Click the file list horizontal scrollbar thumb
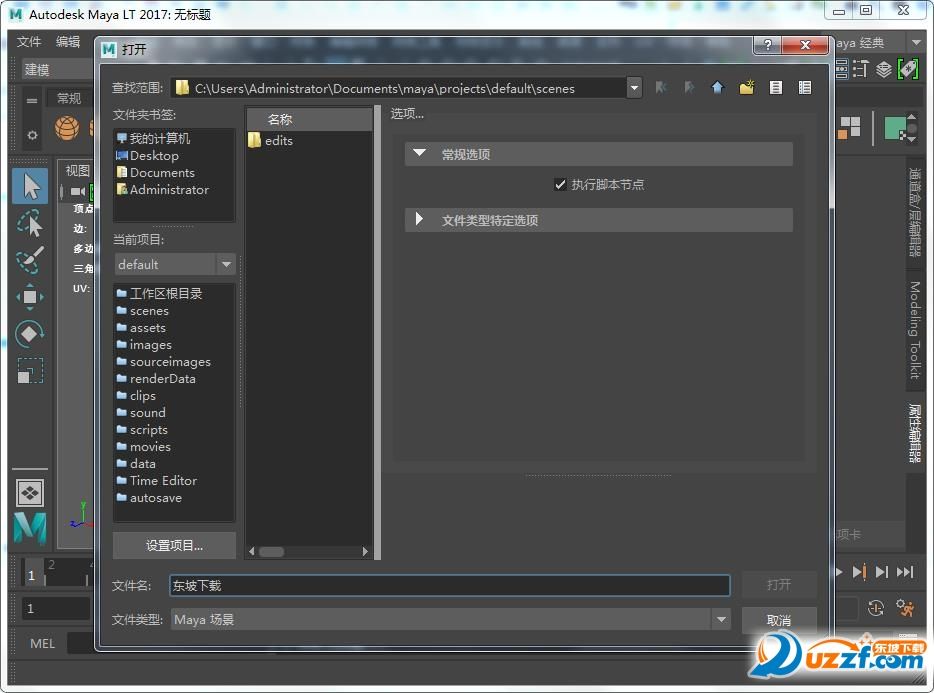 tap(272, 552)
